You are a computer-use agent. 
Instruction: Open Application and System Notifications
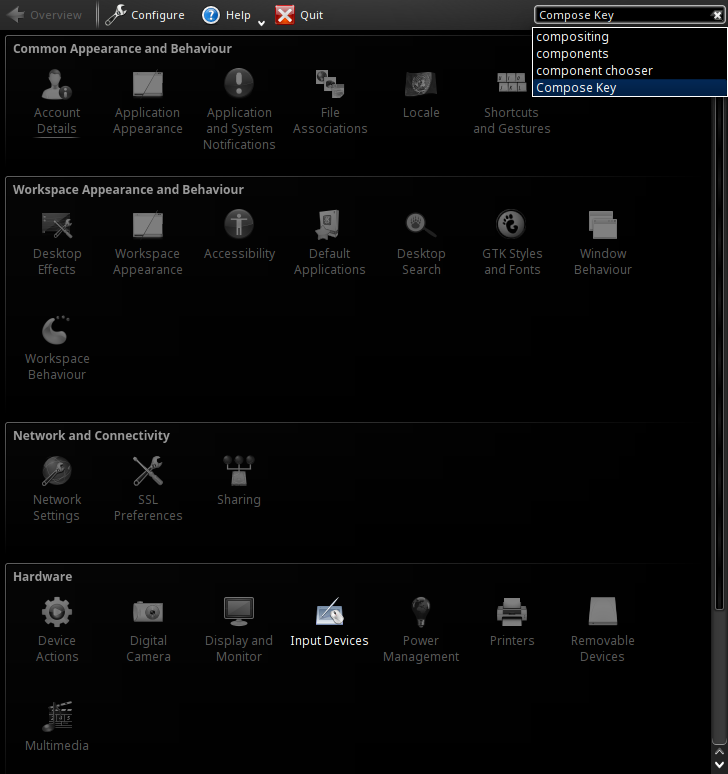(239, 110)
